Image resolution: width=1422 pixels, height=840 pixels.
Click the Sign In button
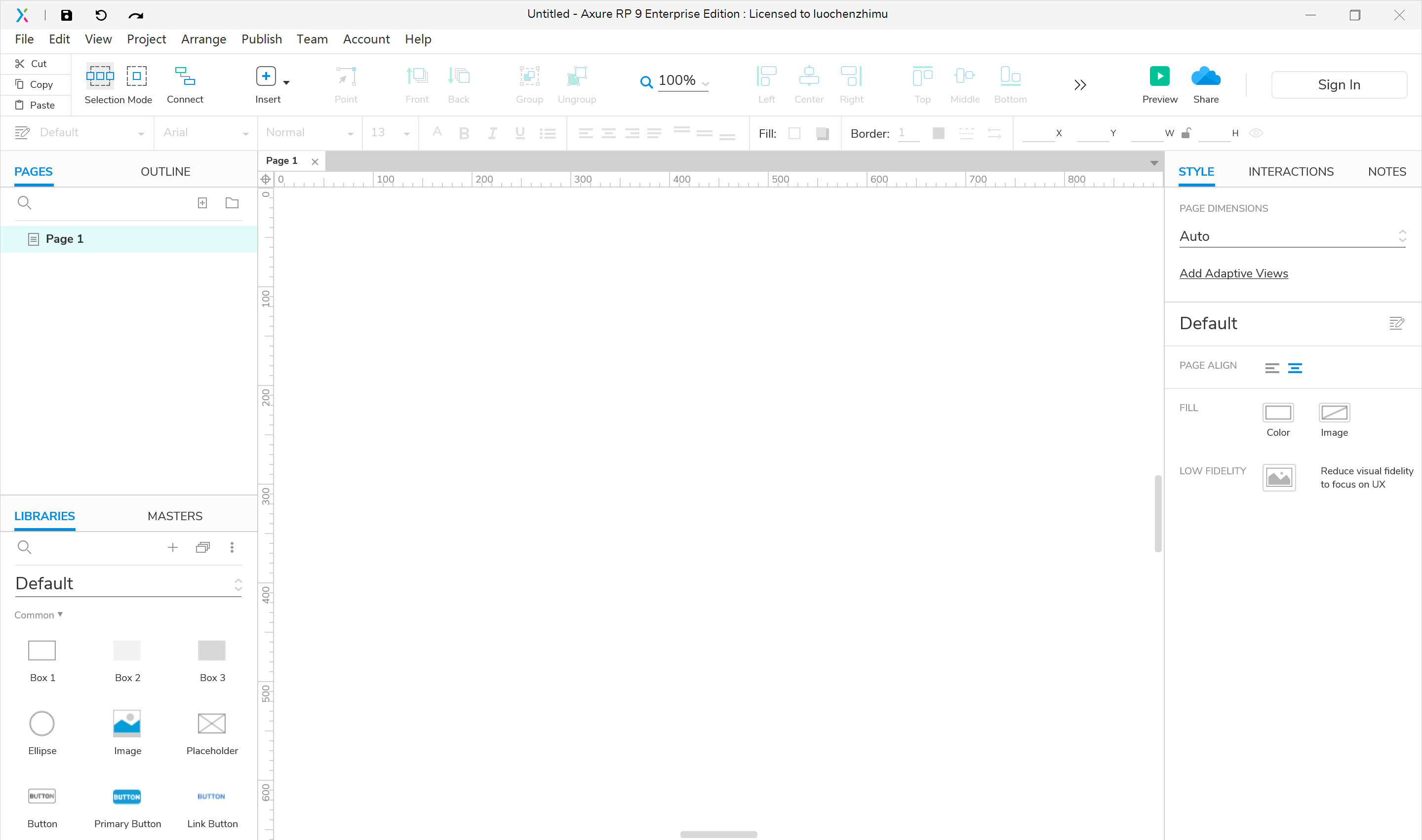coord(1339,84)
